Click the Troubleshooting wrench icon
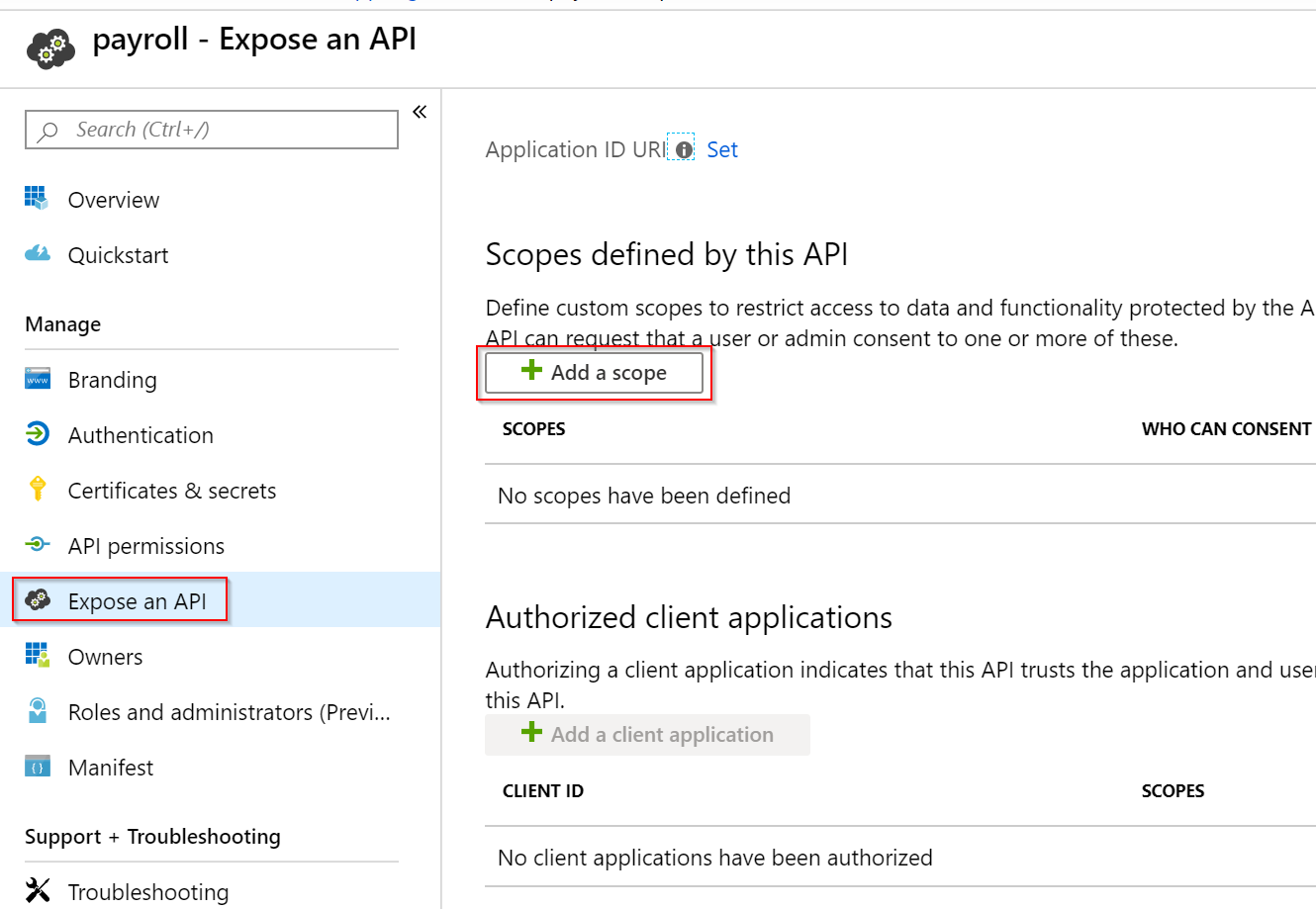This screenshot has width=1316, height=909. pos(38,890)
